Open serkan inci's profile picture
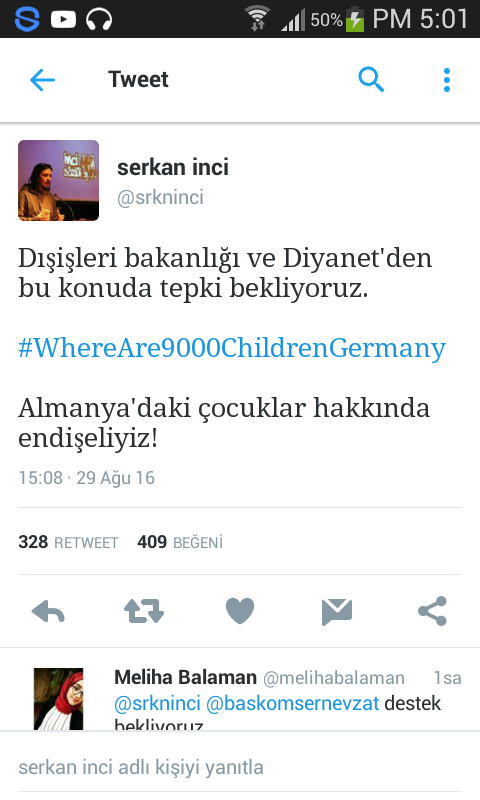Viewport: 480px width, 800px height. pyautogui.click(x=59, y=181)
